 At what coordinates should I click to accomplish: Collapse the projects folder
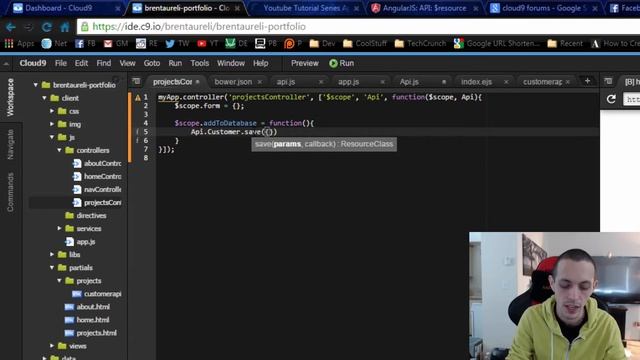click(x=60, y=281)
